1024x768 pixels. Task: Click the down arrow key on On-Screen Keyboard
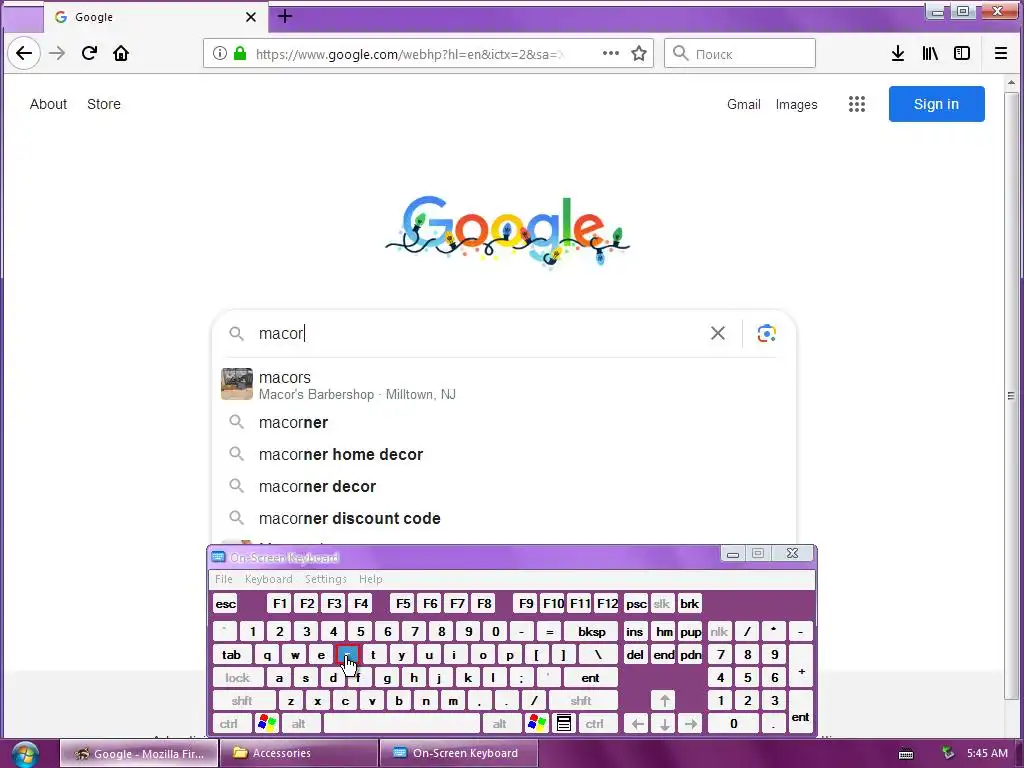tap(664, 724)
